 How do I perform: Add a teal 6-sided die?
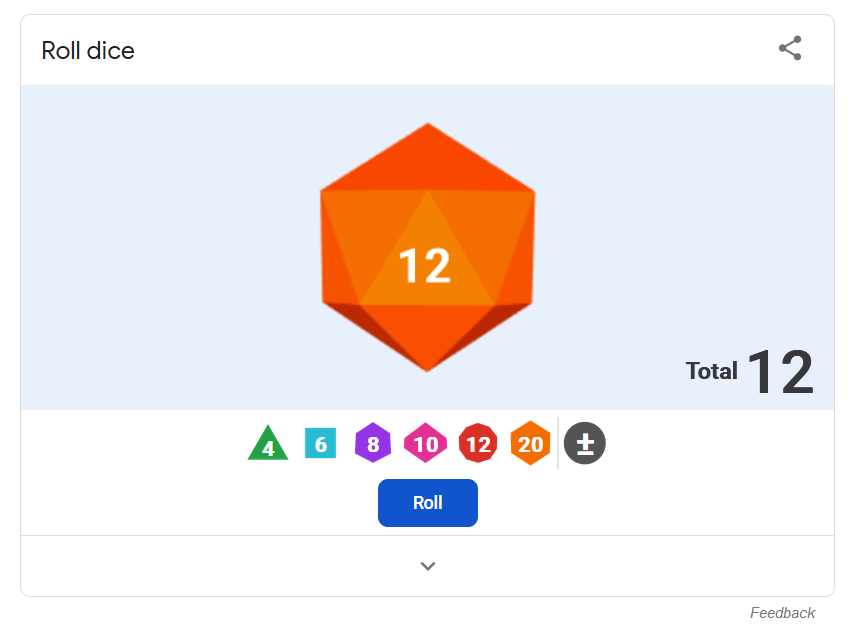coord(320,443)
